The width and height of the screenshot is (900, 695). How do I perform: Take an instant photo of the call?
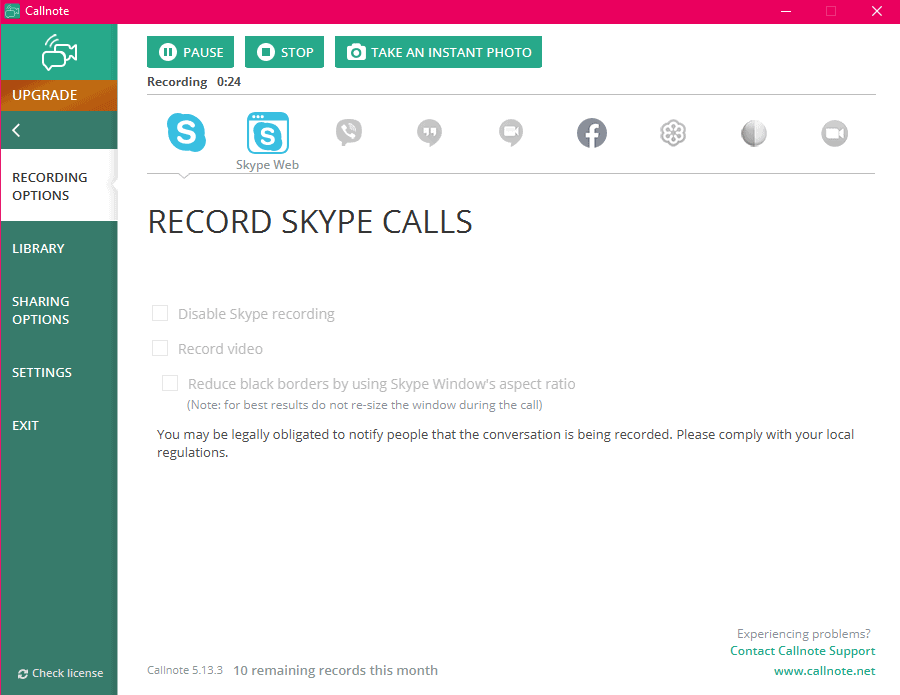438,51
